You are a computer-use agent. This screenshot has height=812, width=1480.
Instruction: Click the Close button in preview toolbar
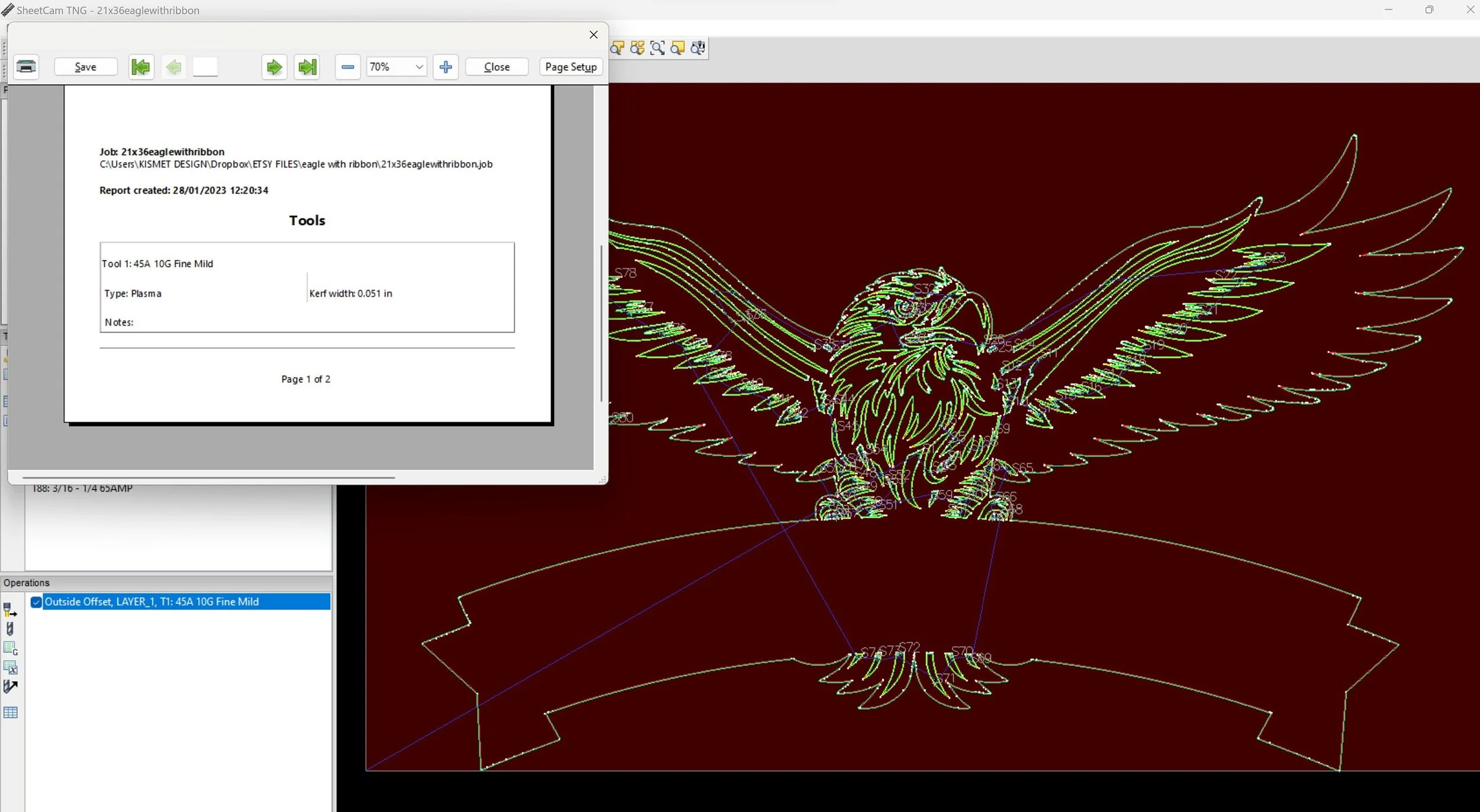pyautogui.click(x=497, y=67)
